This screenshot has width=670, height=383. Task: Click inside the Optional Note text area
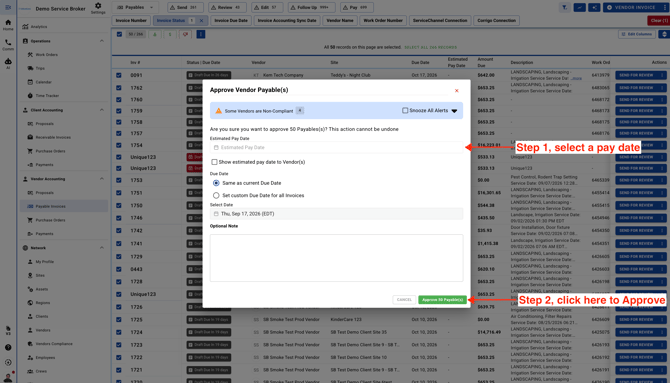tap(336, 258)
